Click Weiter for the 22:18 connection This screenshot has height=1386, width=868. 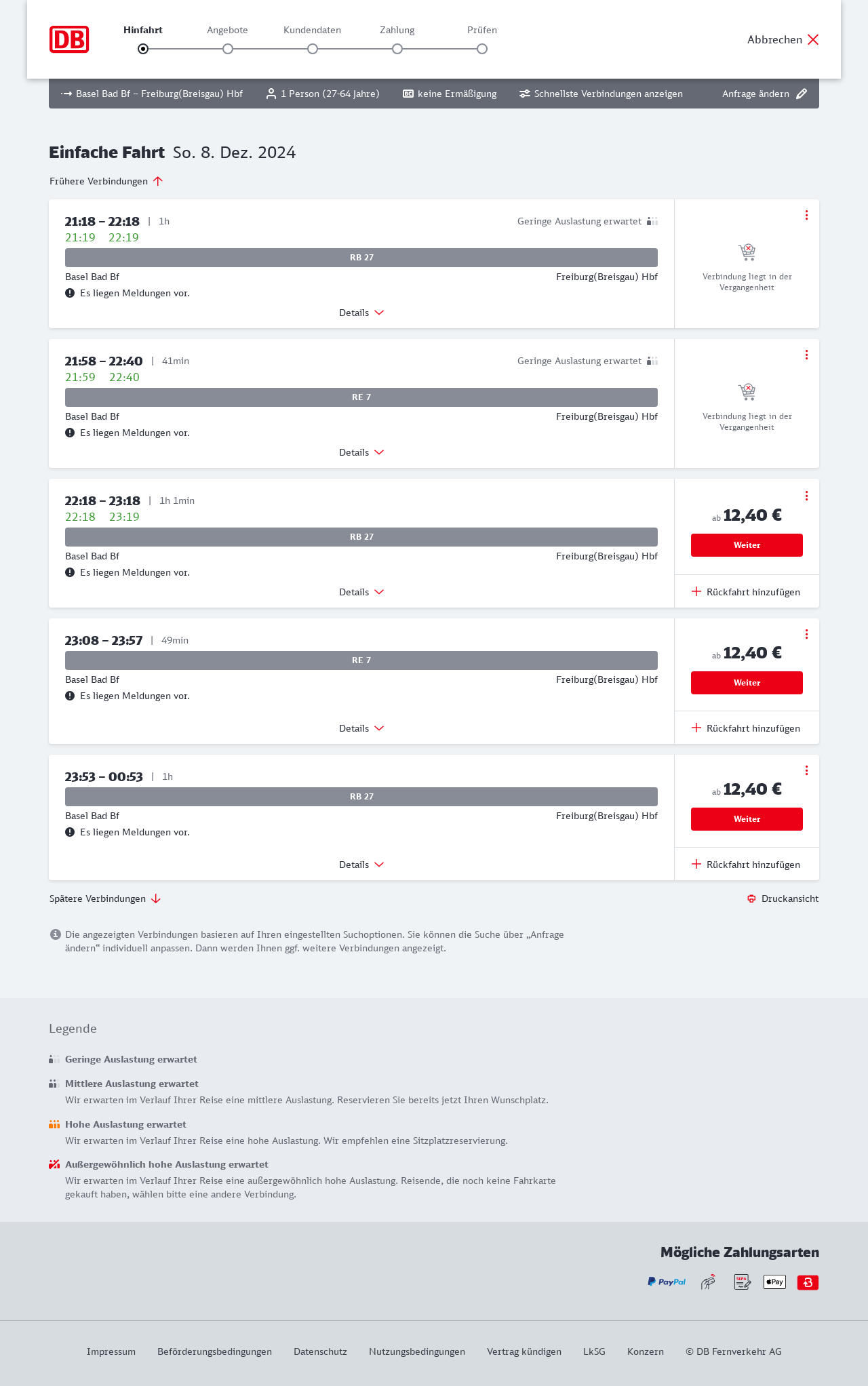pyautogui.click(x=747, y=545)
